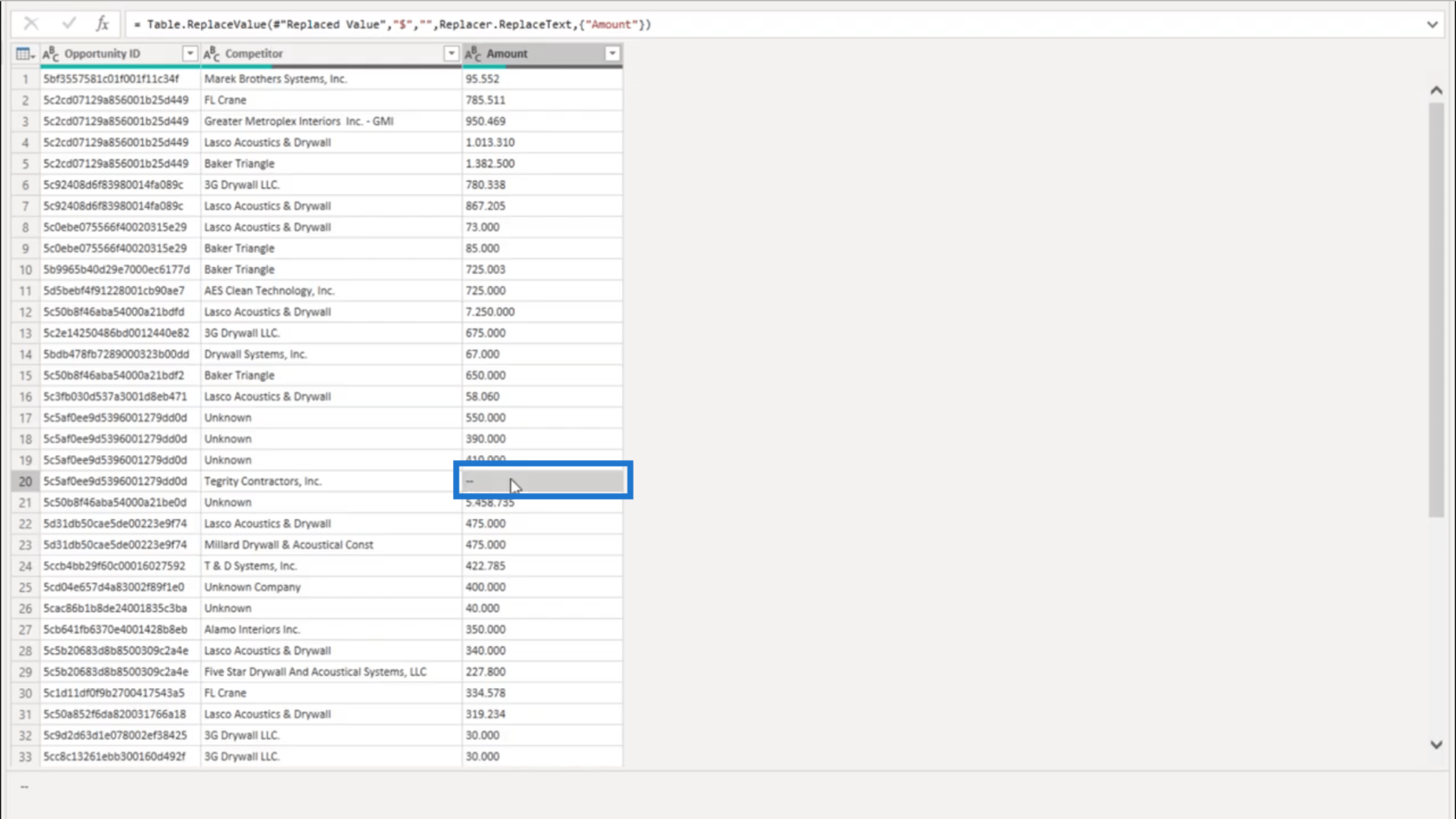
Task: Change Competitor column data type icon
Action: click(x=211, y=54)
